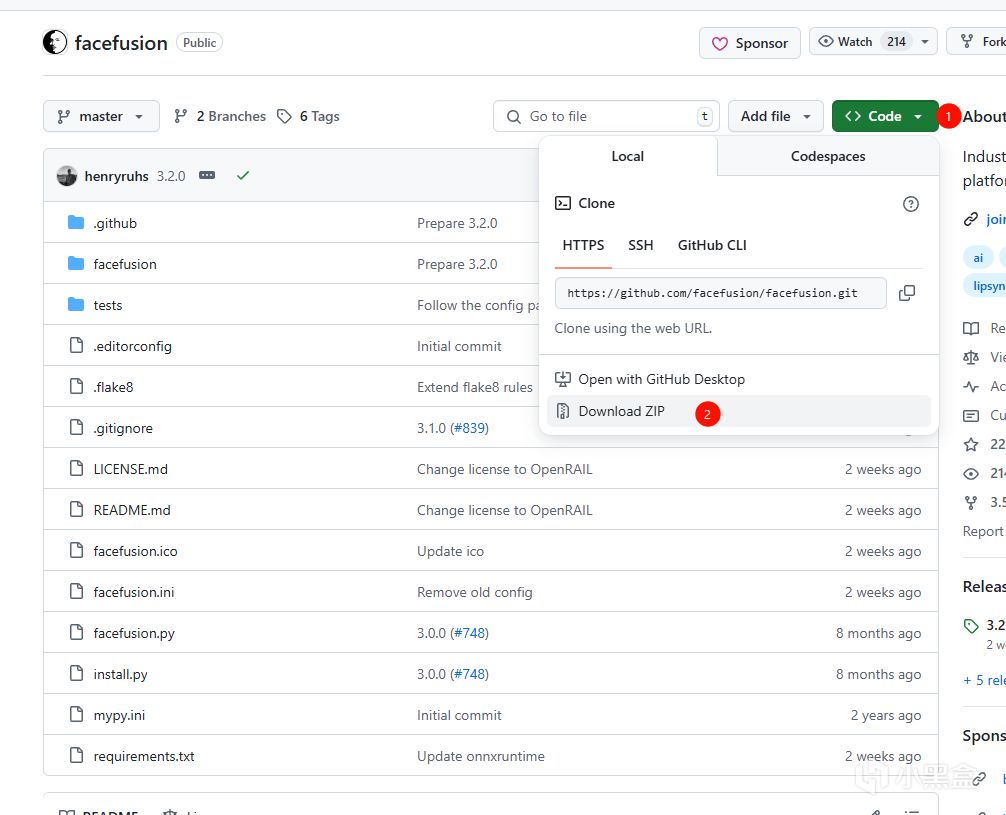Click the Download ZIP file icon
Image resolution: width=1006 pixels, height=815 pixels.
563,411
